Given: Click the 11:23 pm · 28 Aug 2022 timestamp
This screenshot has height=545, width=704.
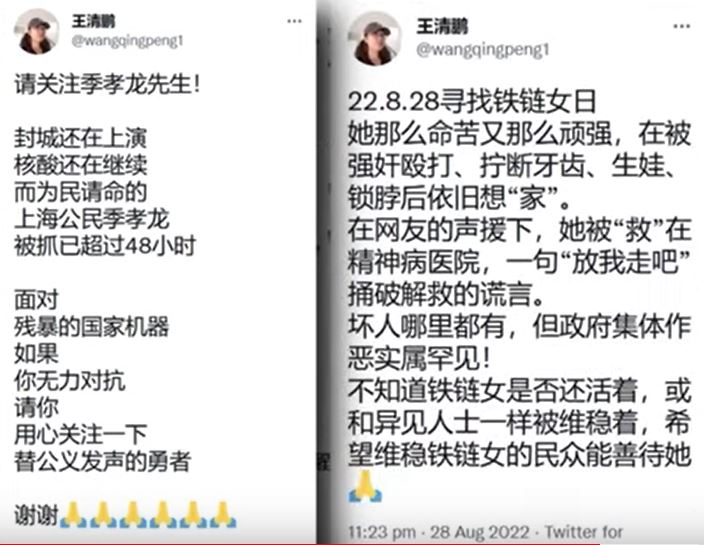Looking at the screenshot, I should coord(439,532).
